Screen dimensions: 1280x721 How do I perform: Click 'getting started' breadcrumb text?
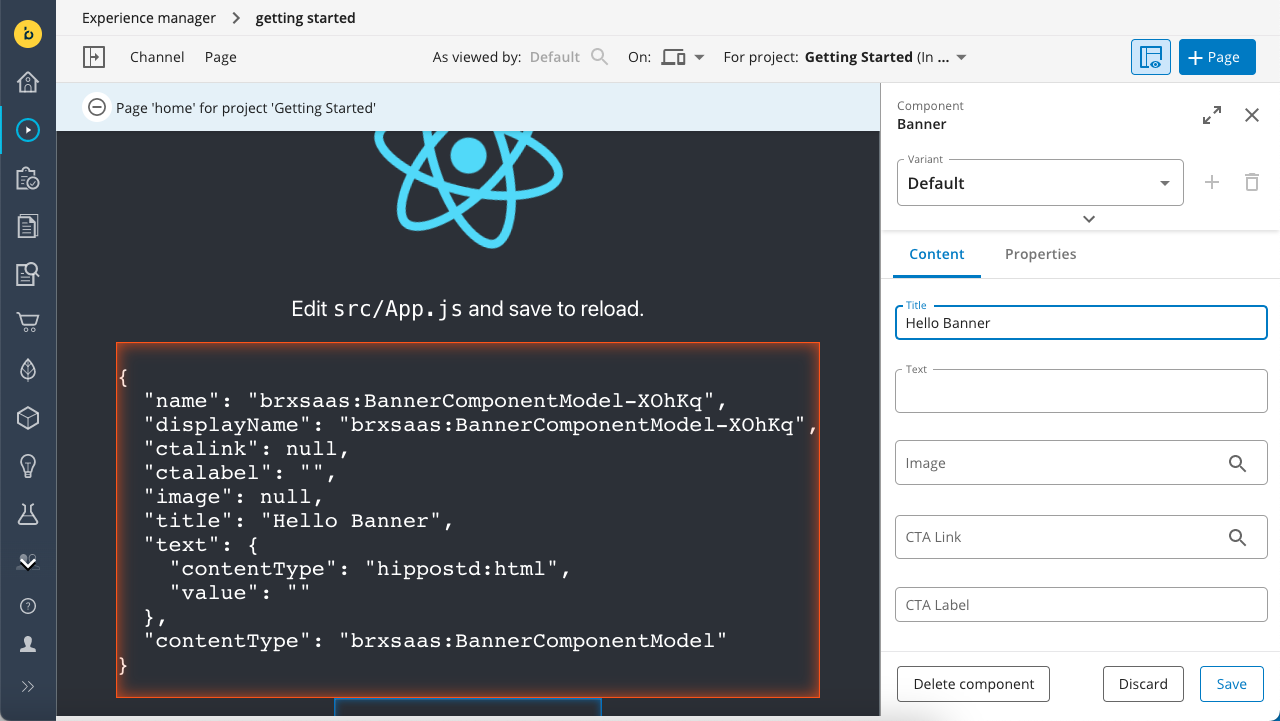point(305,18)
